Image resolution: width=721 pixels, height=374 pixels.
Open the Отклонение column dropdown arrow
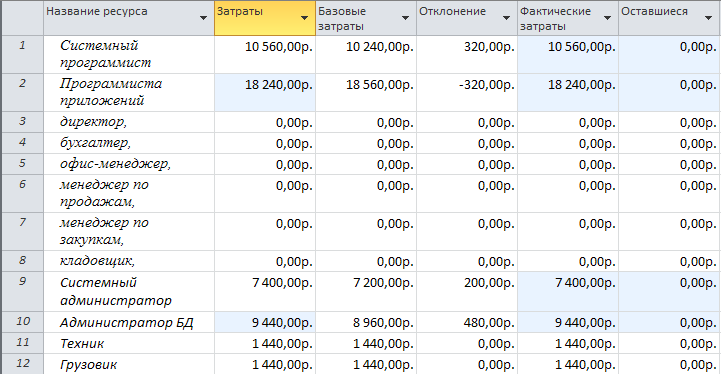(x=507, y=18)
